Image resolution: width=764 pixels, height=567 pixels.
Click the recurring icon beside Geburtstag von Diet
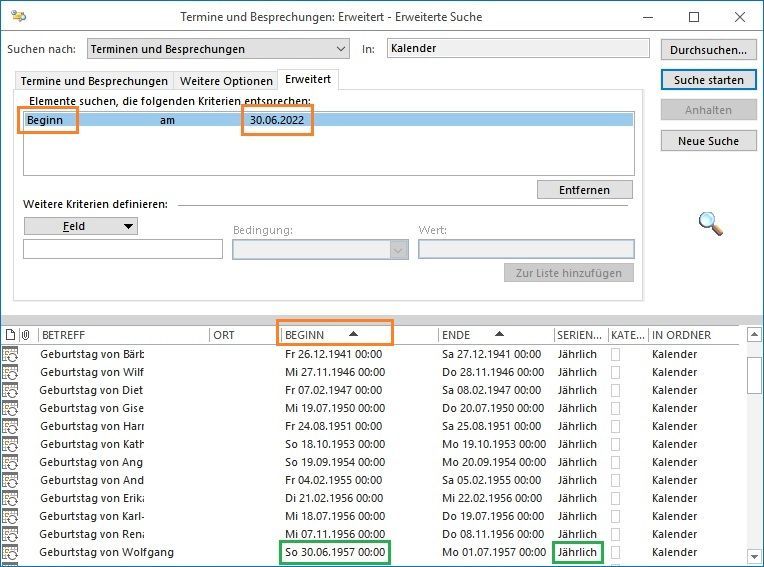(x=10, y=390)
